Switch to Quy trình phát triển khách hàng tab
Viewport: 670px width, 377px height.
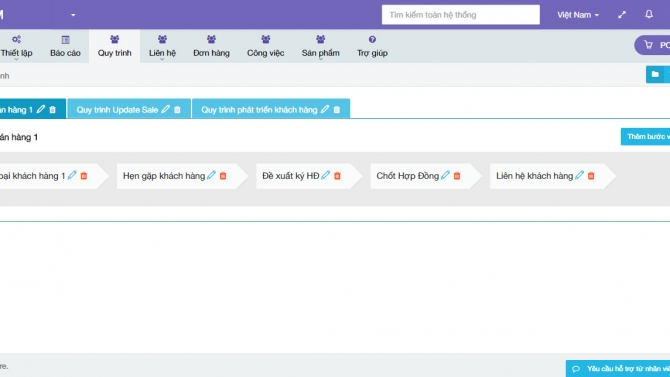259,110
